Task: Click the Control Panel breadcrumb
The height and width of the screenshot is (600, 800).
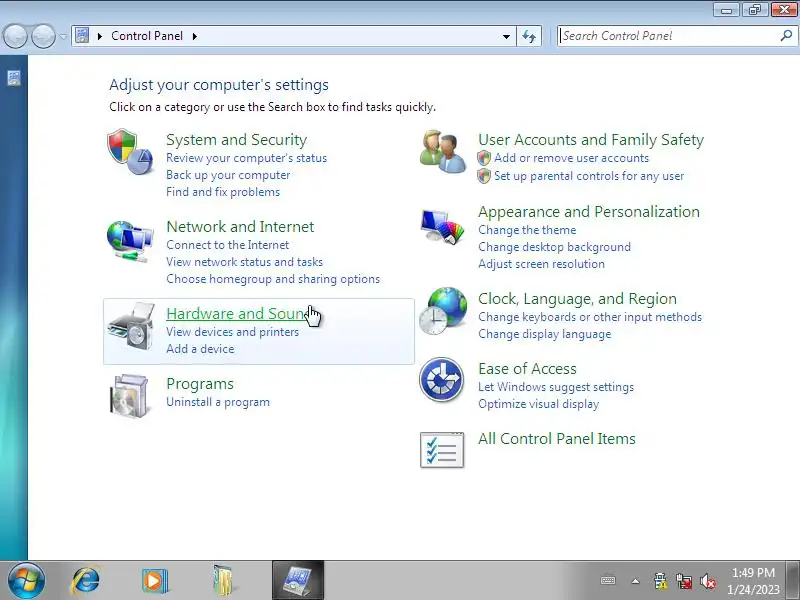Action: (146, 36)
